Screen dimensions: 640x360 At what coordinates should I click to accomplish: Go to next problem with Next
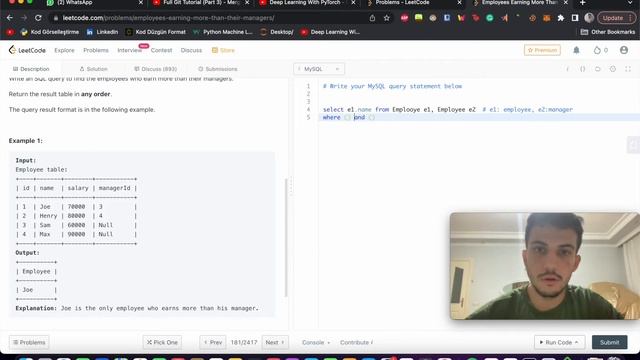pos(275,342)
